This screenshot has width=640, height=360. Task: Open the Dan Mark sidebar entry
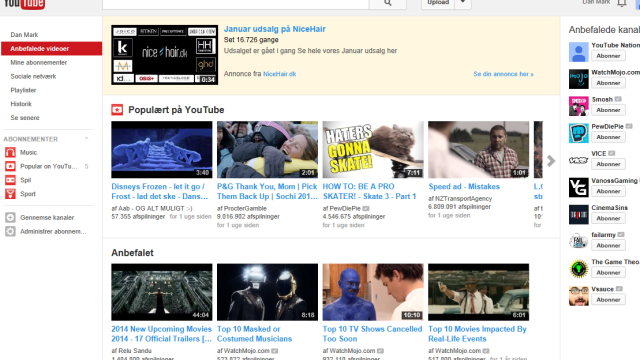tap(24, 35)
